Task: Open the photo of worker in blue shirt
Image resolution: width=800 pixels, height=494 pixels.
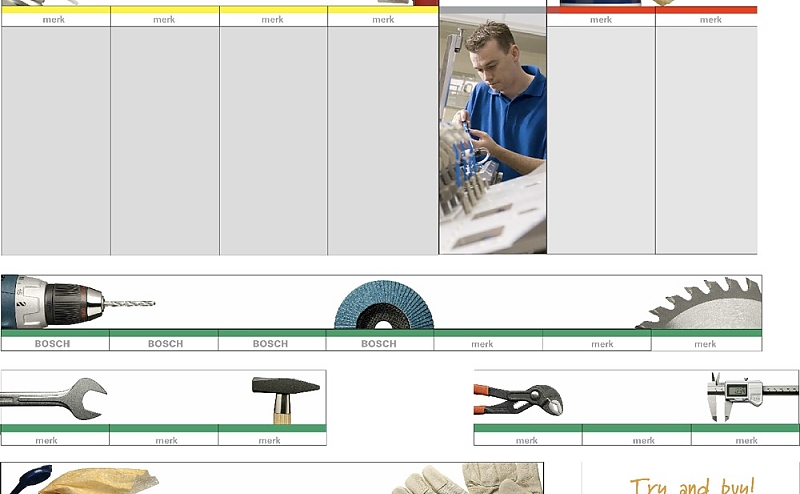Action: (493, 134)
